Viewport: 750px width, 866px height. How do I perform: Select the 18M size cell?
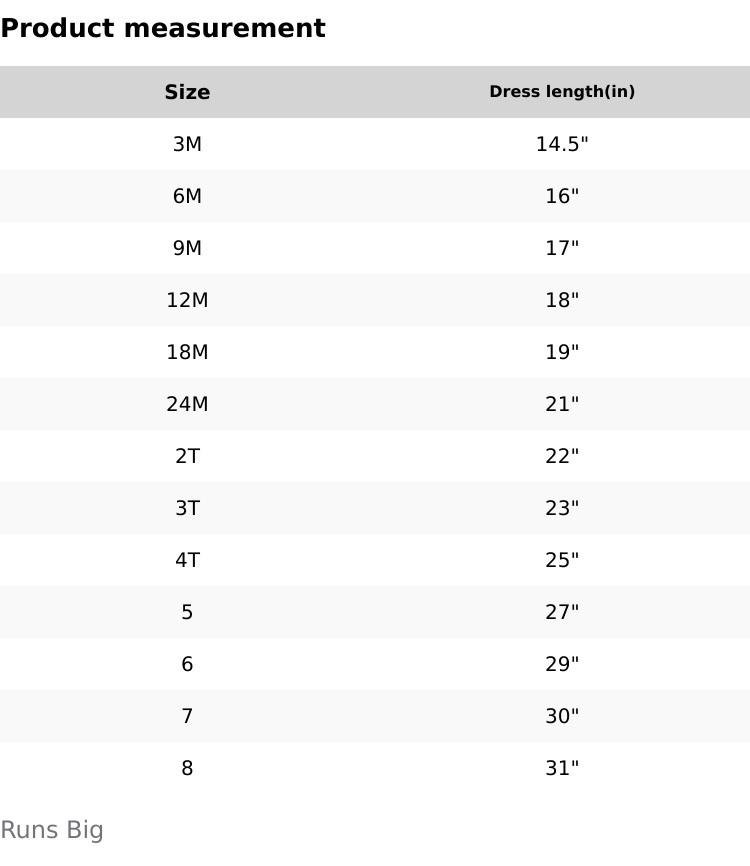[187, 352]
